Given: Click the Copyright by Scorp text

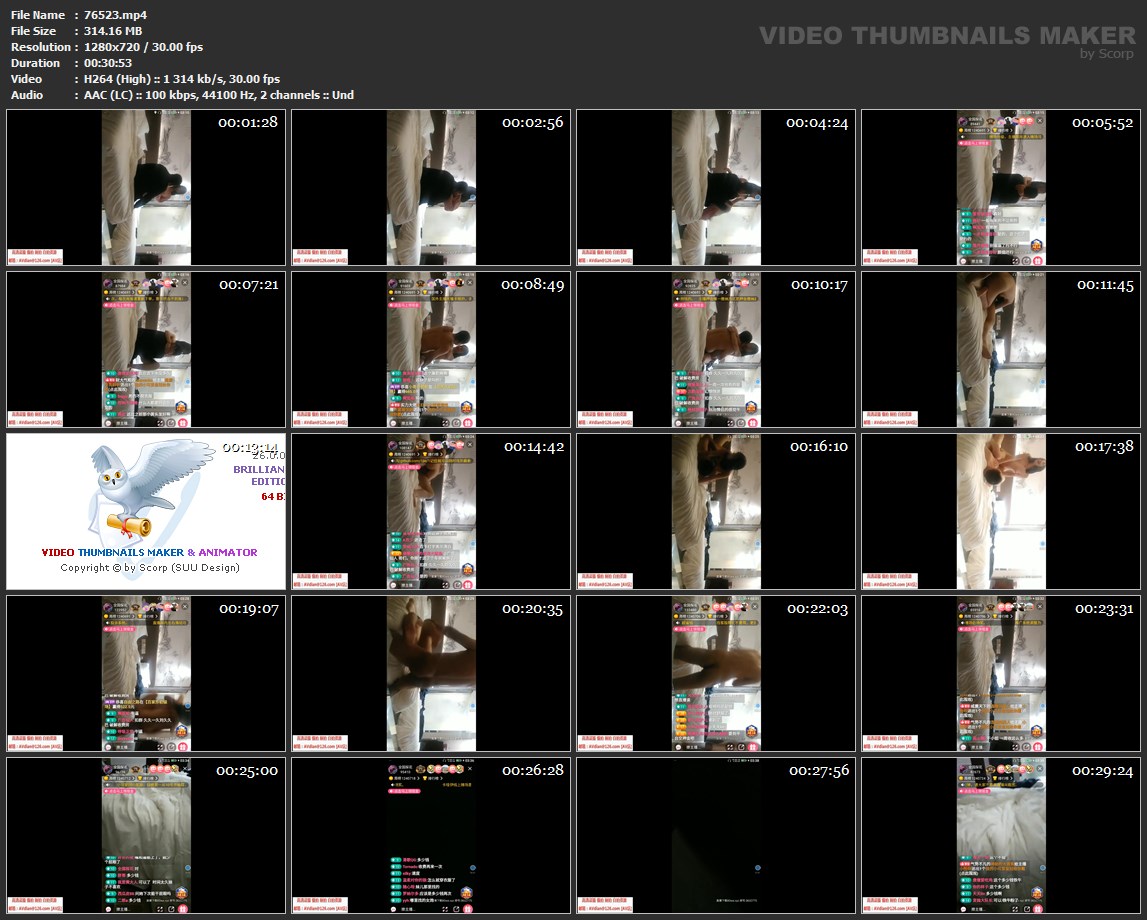Looking at the screenshot, I should (x=149, y=568).
